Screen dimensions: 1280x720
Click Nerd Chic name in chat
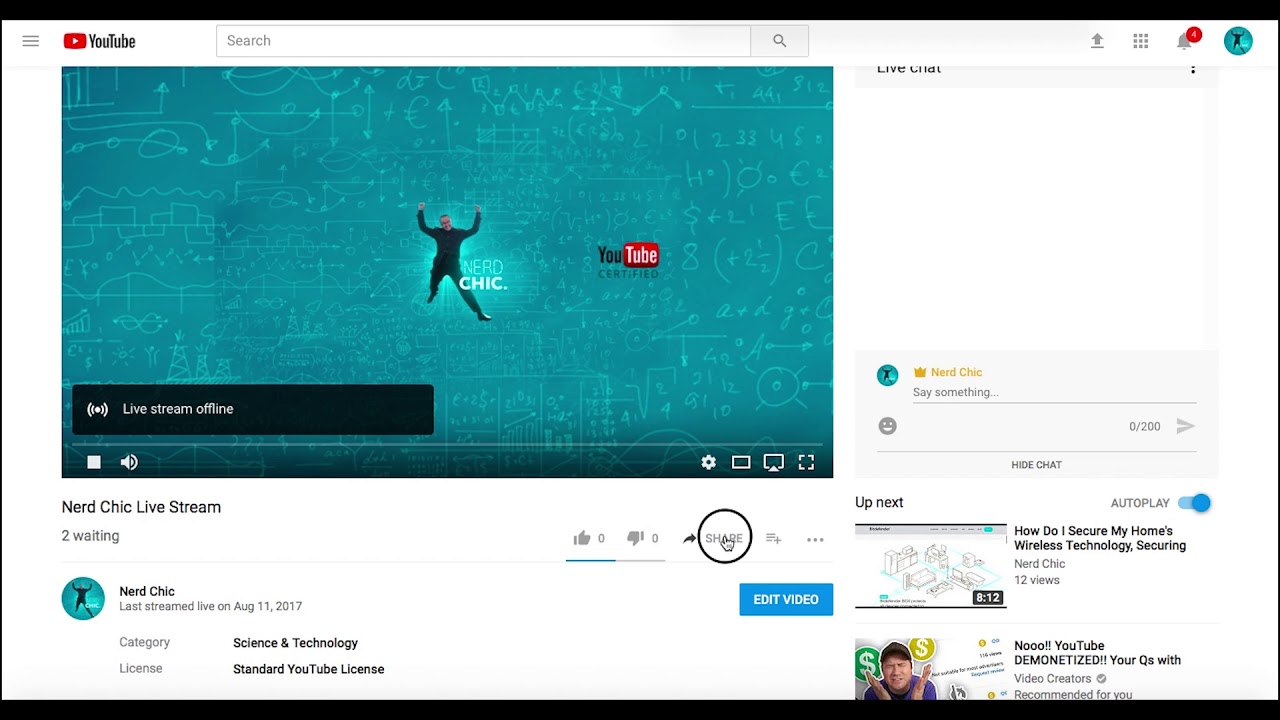tap(956, 372)
